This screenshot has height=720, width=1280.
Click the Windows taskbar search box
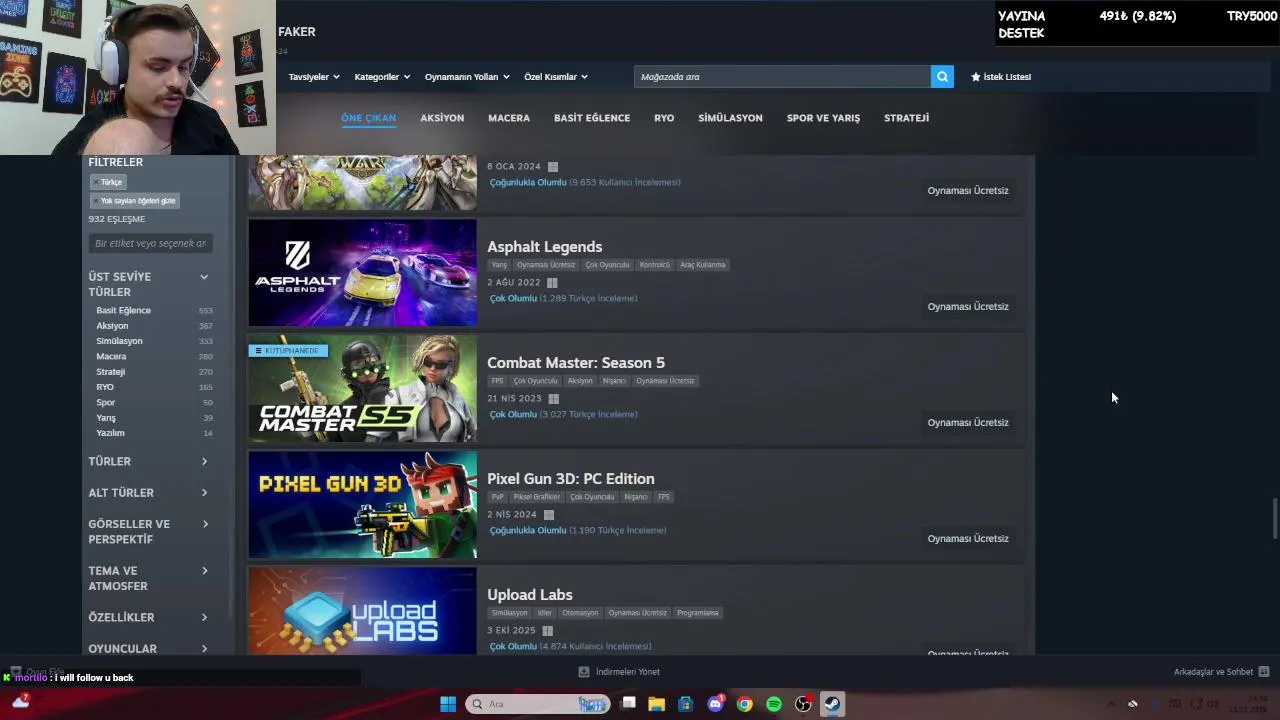tap(537, 704)
